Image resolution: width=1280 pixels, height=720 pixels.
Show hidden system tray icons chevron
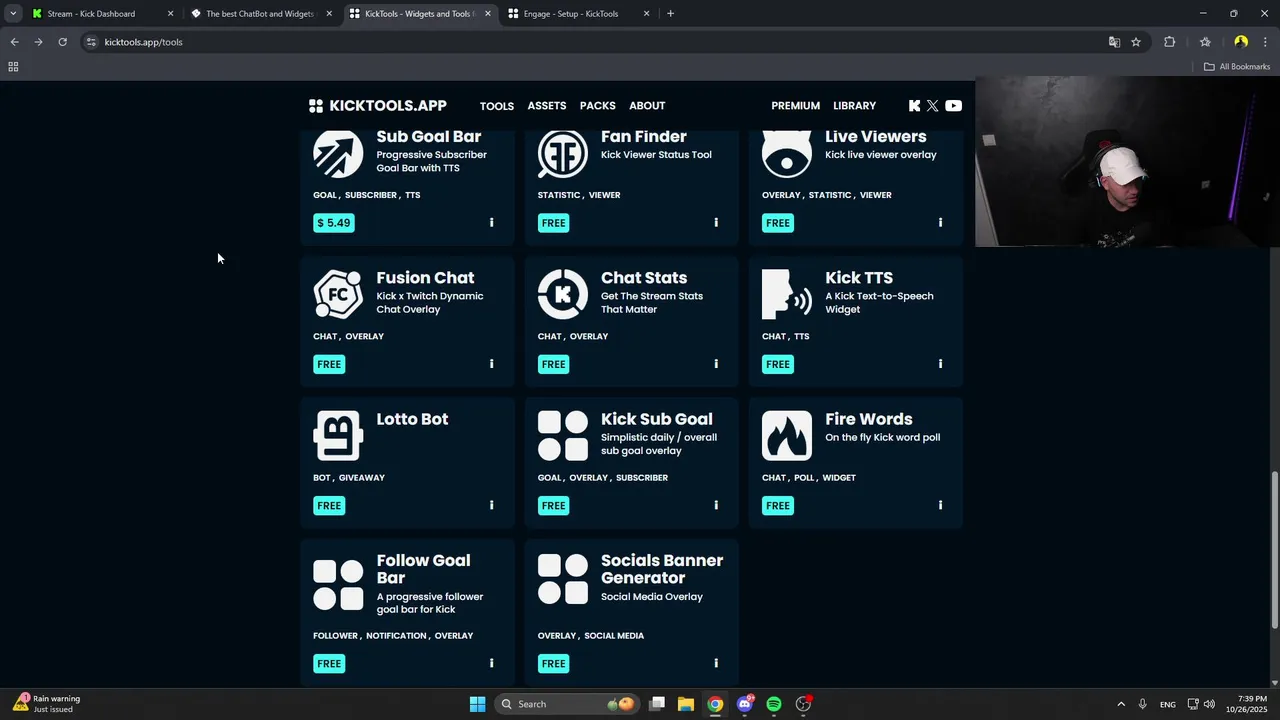(x=1121, y=704)
